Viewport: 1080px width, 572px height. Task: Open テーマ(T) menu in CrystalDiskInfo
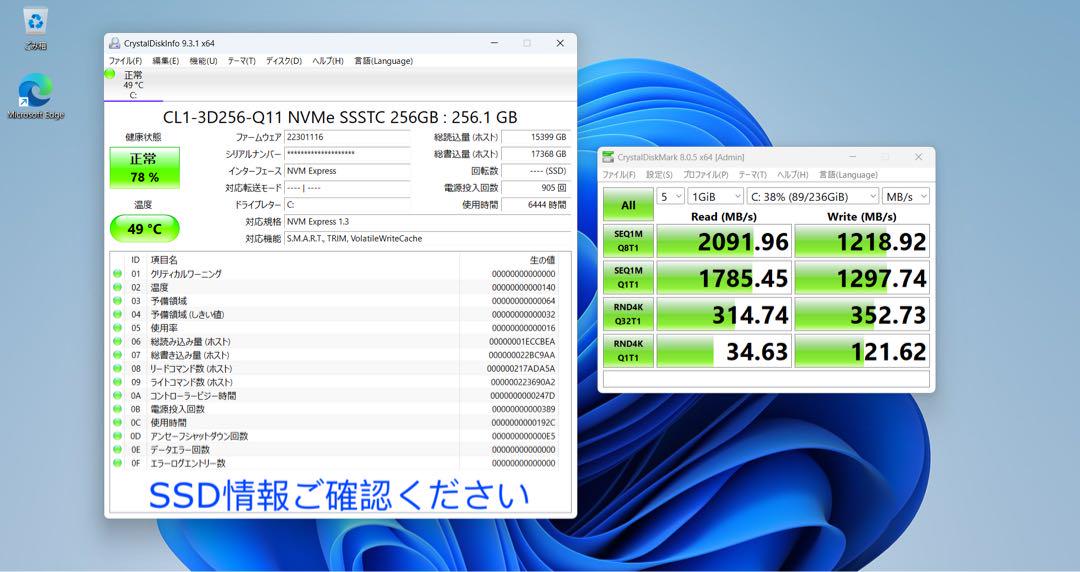click(x=242, y=61)
